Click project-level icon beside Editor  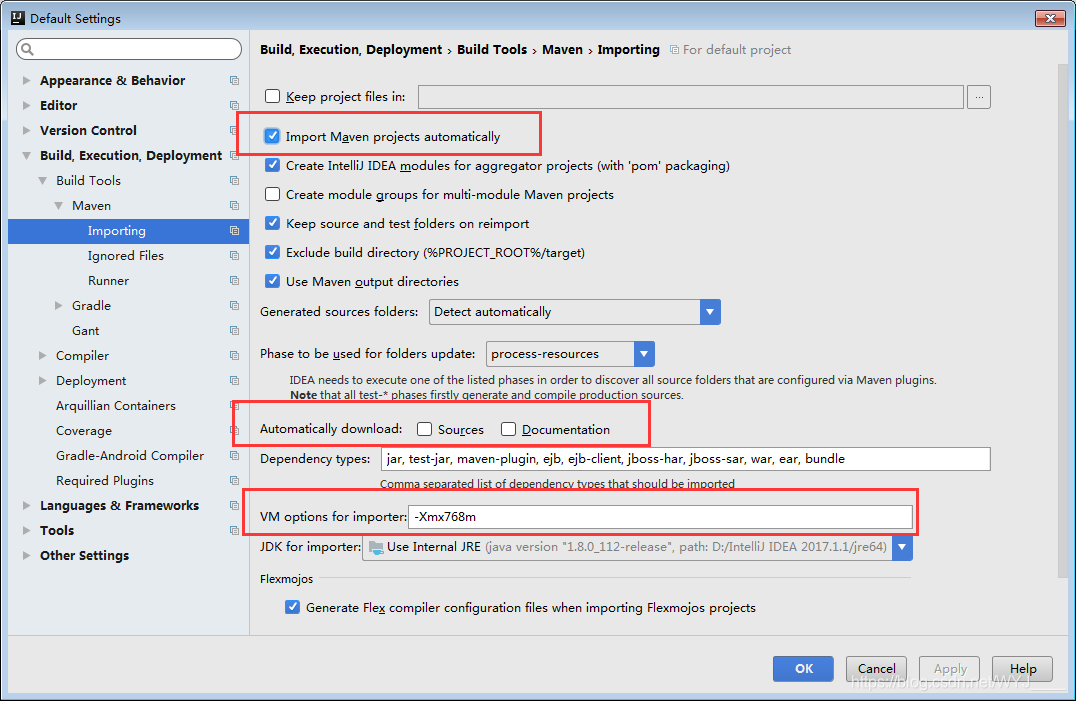(x=234, y=106)
